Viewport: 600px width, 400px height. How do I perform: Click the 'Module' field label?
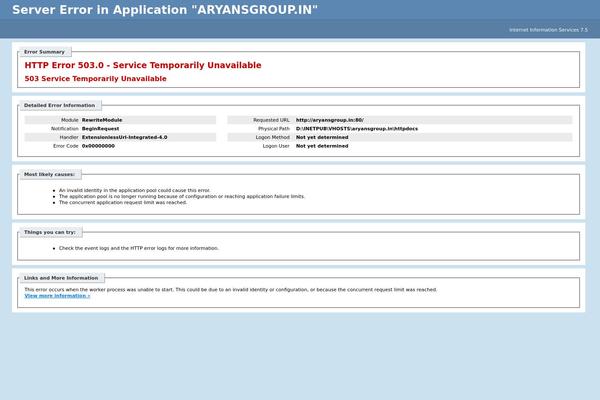coord(70,120)
